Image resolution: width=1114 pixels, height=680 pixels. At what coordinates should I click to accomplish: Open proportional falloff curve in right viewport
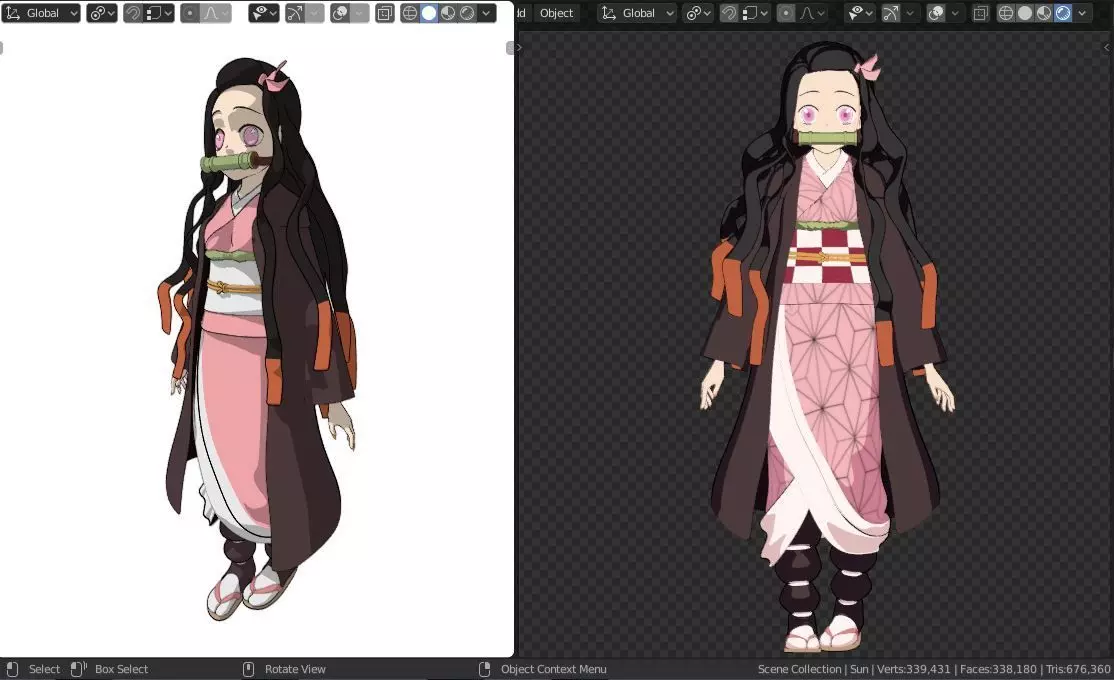811,13
